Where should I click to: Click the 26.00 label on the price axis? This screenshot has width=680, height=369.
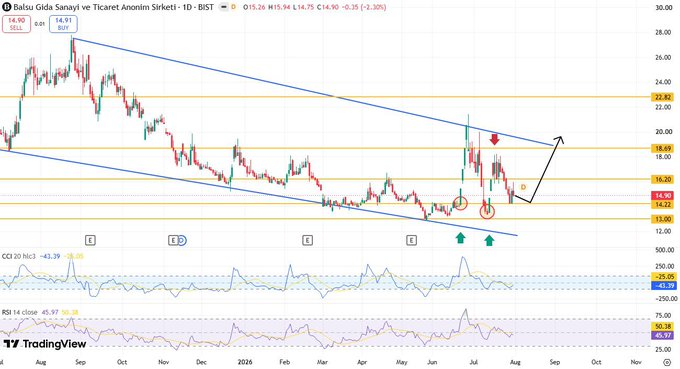pos(664,57)
